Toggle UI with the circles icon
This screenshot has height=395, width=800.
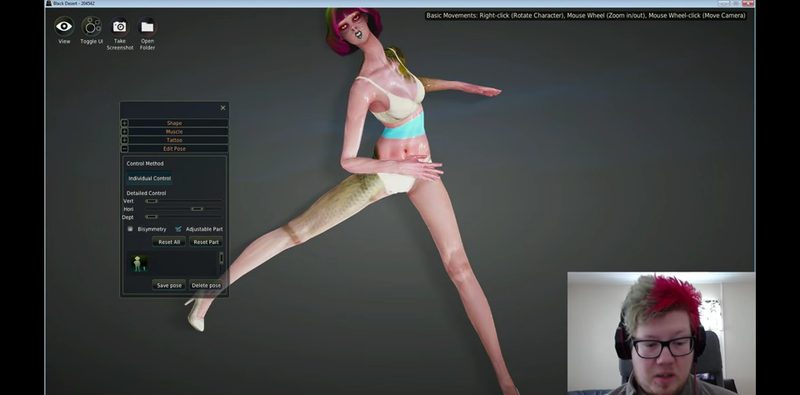point(92,26)
